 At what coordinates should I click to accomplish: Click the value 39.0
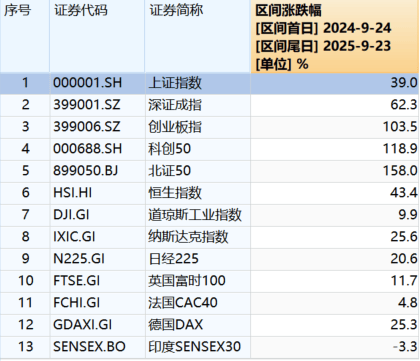pyautogui.click(x=404, y=83)
